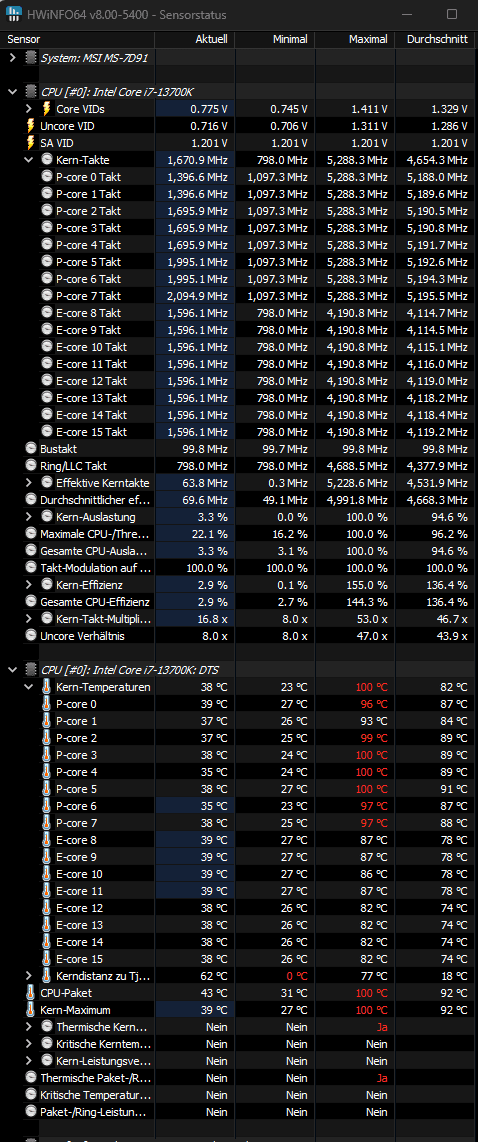The height and width of the screenshot is (1142, 478).
Task: Click the Aktuell column header
Action: pos(195,39)
